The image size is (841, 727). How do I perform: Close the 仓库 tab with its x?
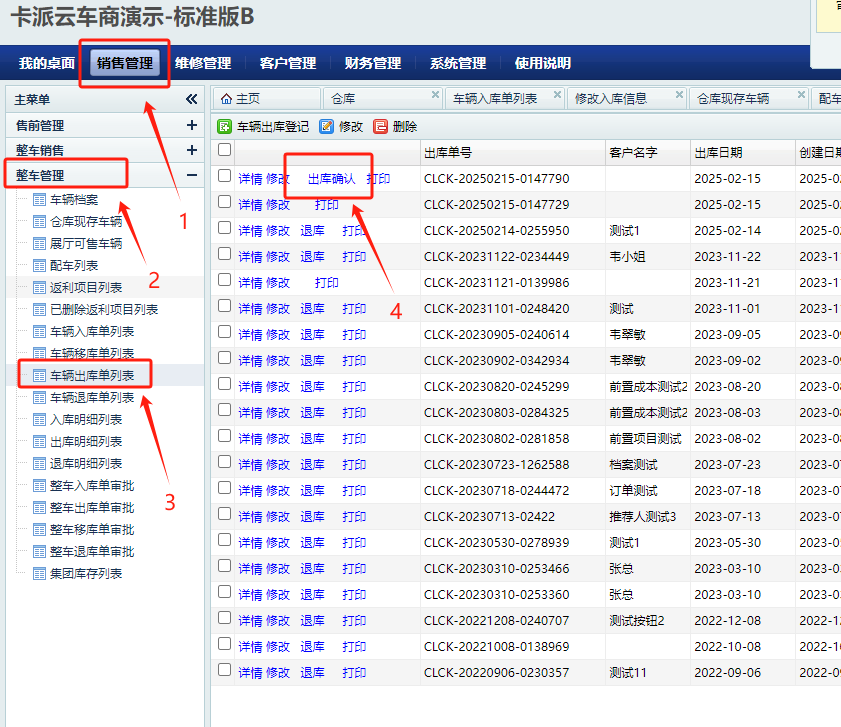click(x=435, y=96)
